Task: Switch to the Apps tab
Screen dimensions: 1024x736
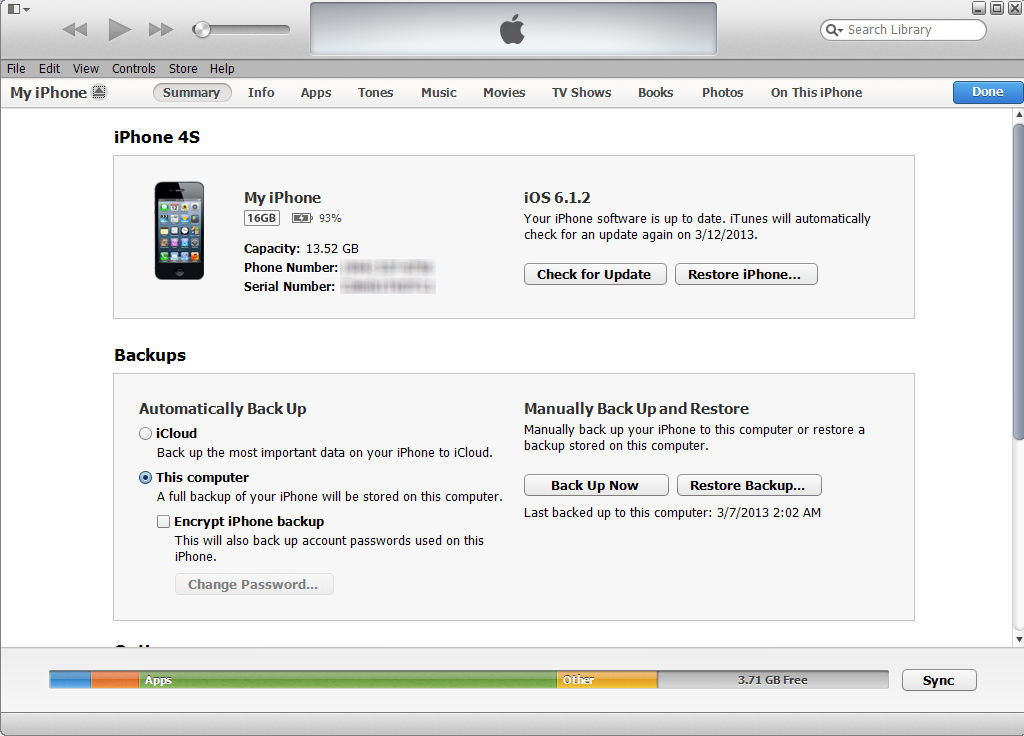Action: pos(316,93)
